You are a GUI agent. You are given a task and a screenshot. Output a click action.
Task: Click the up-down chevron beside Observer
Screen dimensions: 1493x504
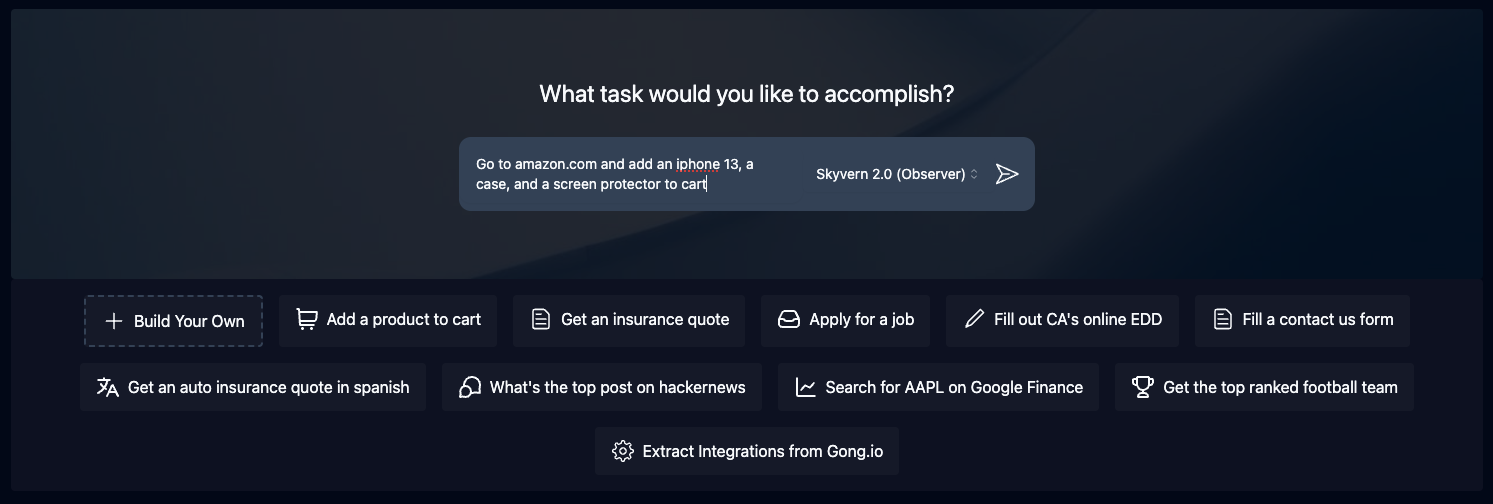(974, 174)
